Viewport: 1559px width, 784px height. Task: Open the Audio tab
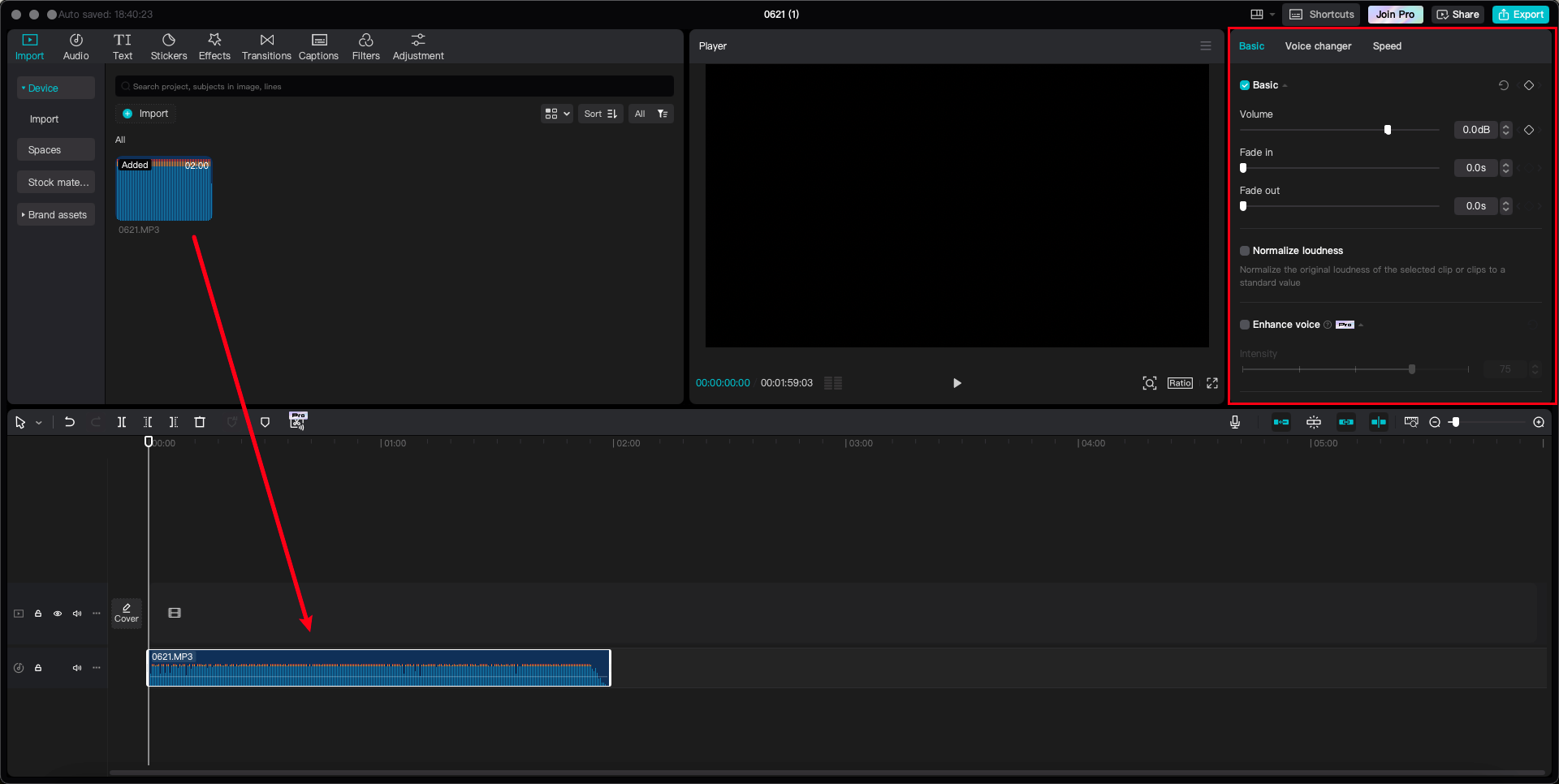76,47
